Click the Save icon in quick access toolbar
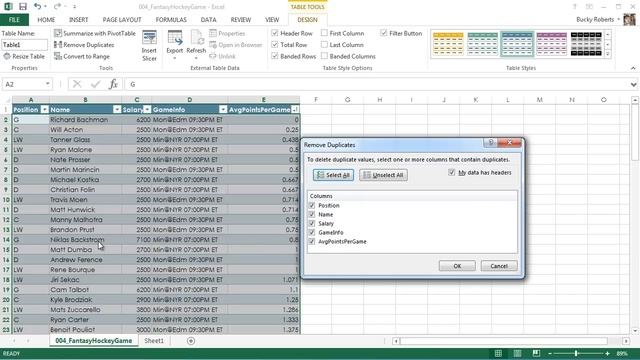 pos(23,7)
